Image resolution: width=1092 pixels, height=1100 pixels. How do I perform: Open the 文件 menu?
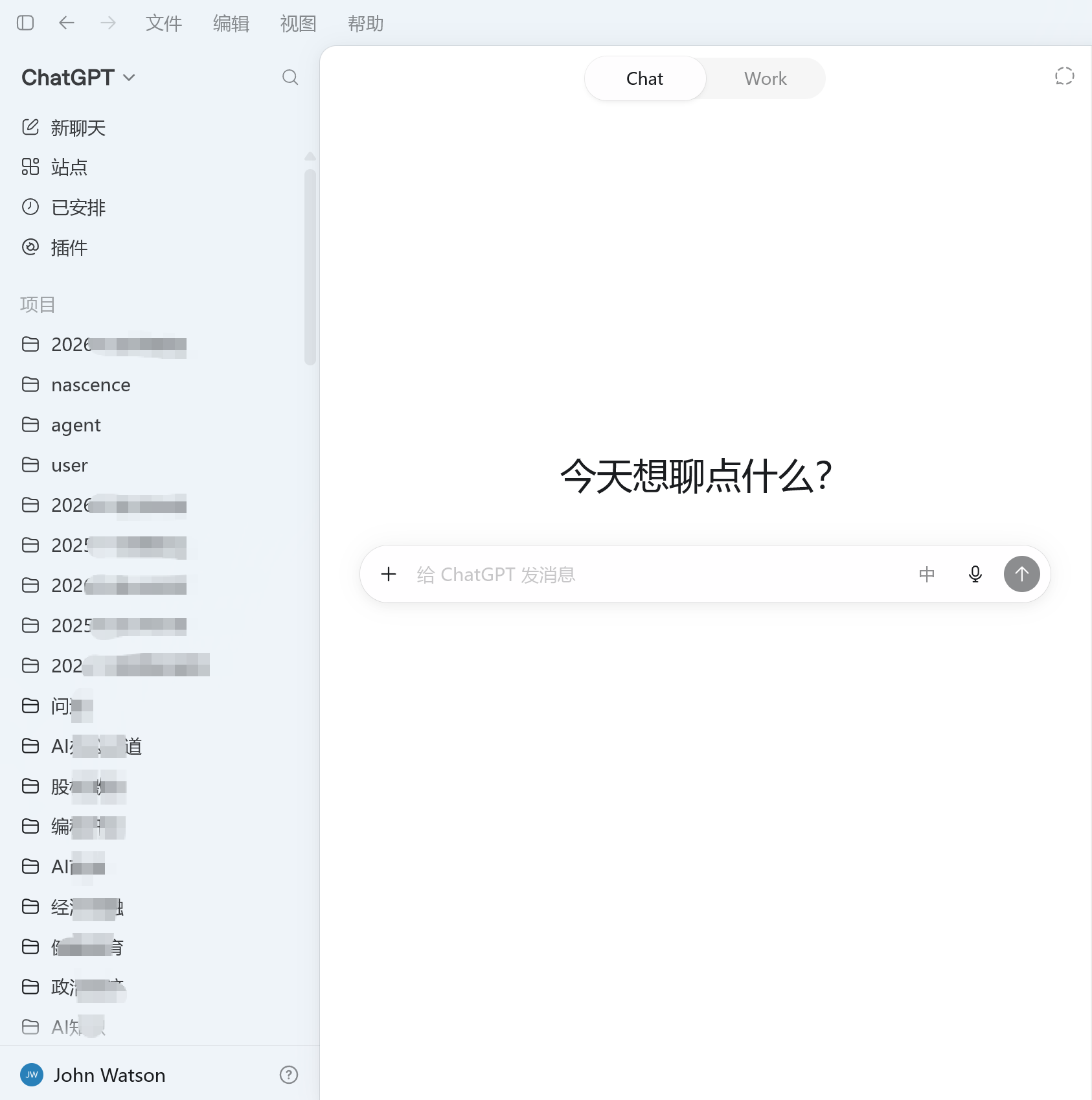point(164,23)
